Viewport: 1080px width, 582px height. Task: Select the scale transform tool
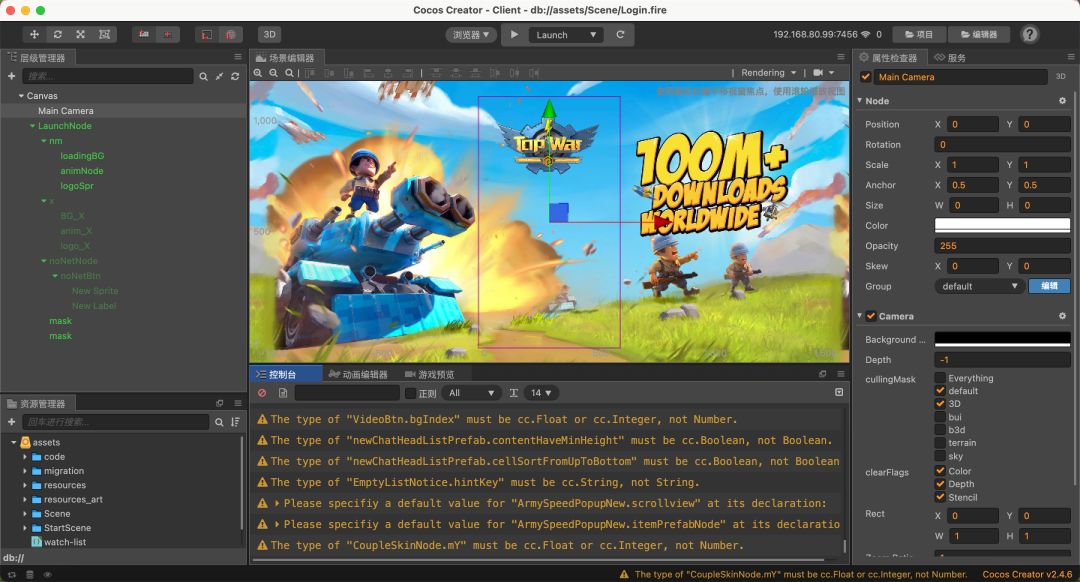pyautogui.click(x=81, y=34)
